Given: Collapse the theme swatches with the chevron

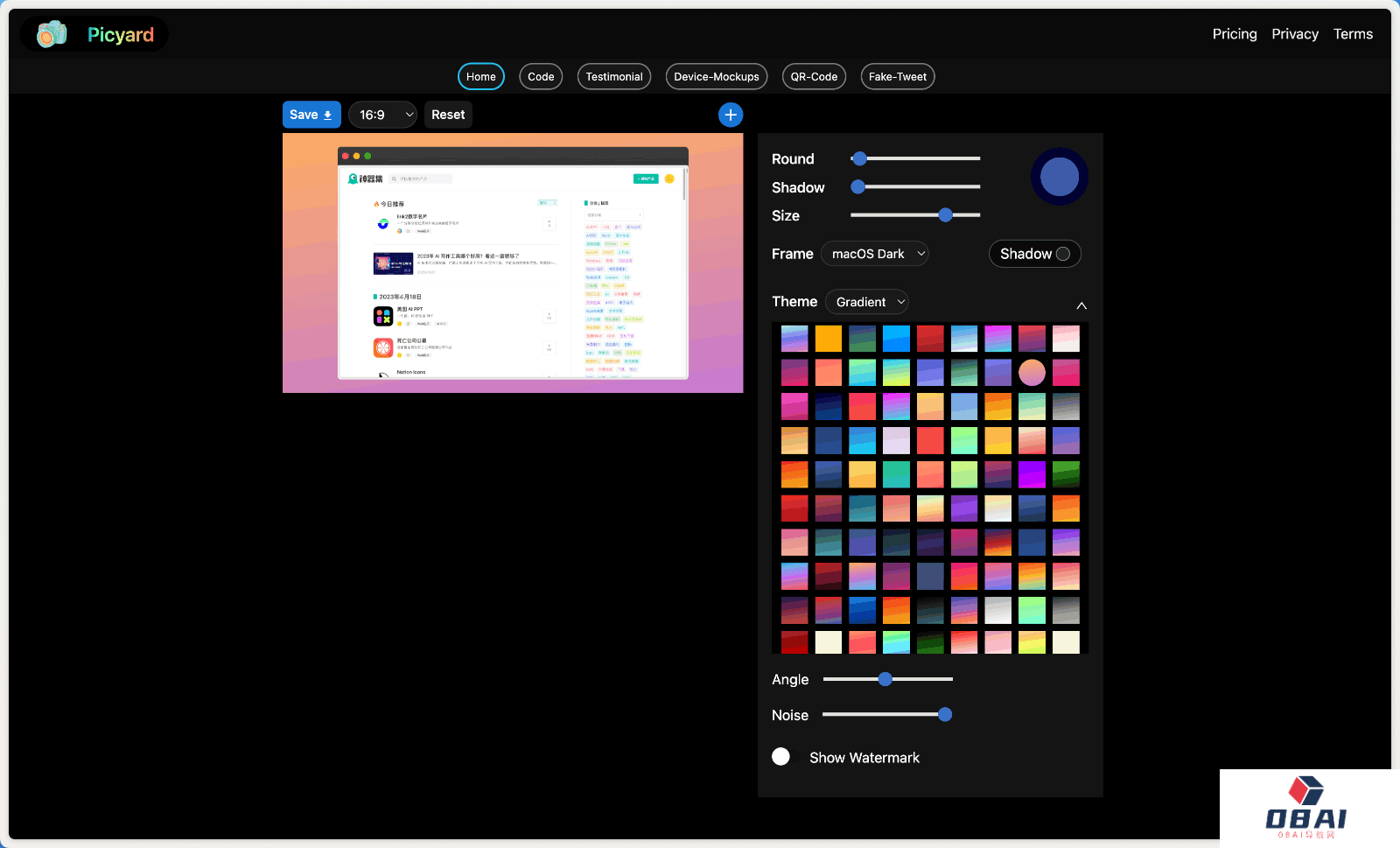Looking at the screenshot, I should (x=1081, y=305).
